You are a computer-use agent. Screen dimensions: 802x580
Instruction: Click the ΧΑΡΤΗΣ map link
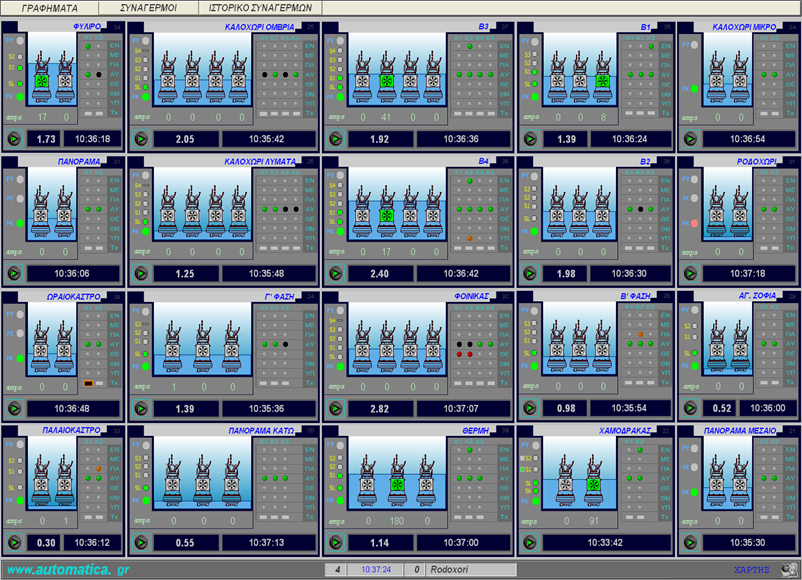pyautogui.click(x=751, y=568)
